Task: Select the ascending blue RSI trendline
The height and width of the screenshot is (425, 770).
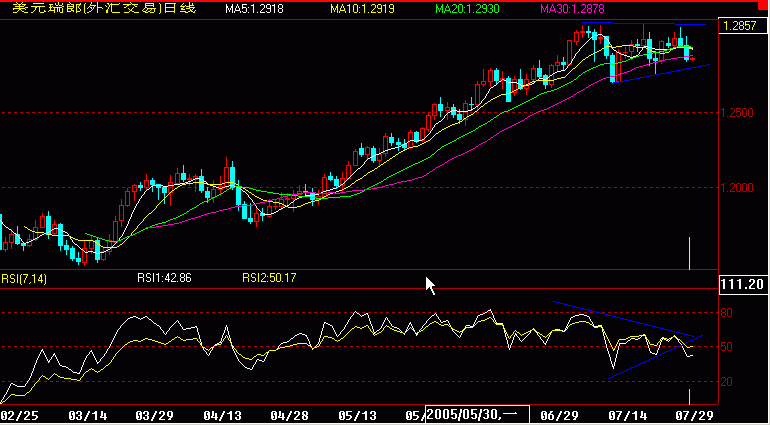Action: [656, 357]
